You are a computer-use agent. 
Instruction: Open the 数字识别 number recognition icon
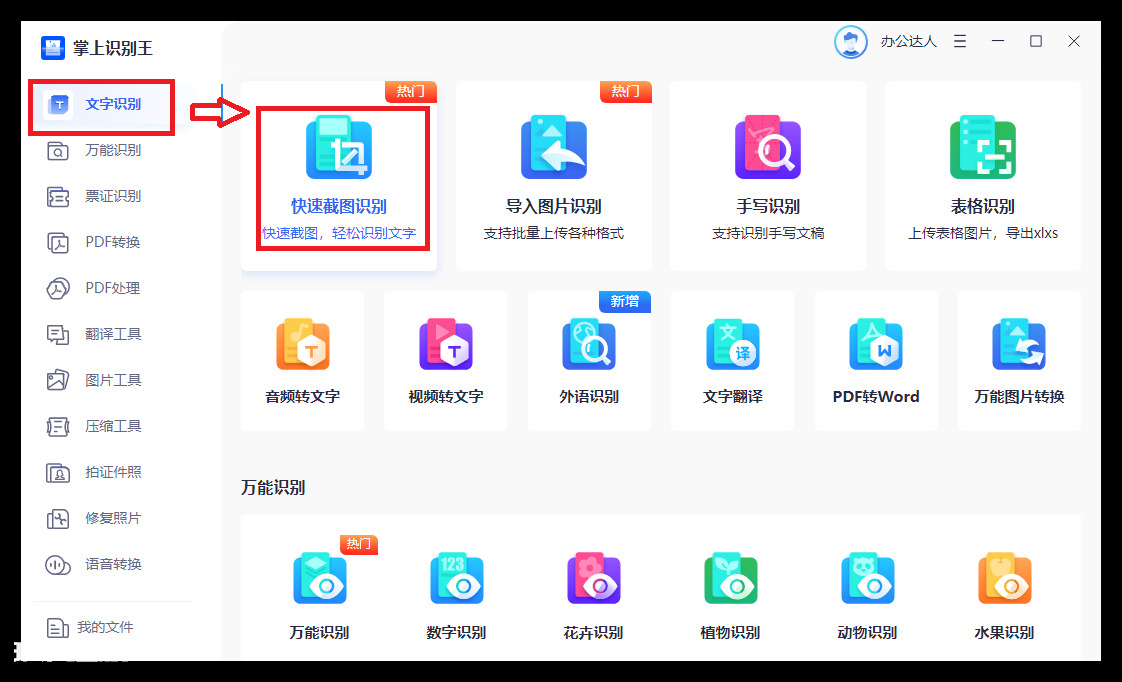[x=457, y=578]
